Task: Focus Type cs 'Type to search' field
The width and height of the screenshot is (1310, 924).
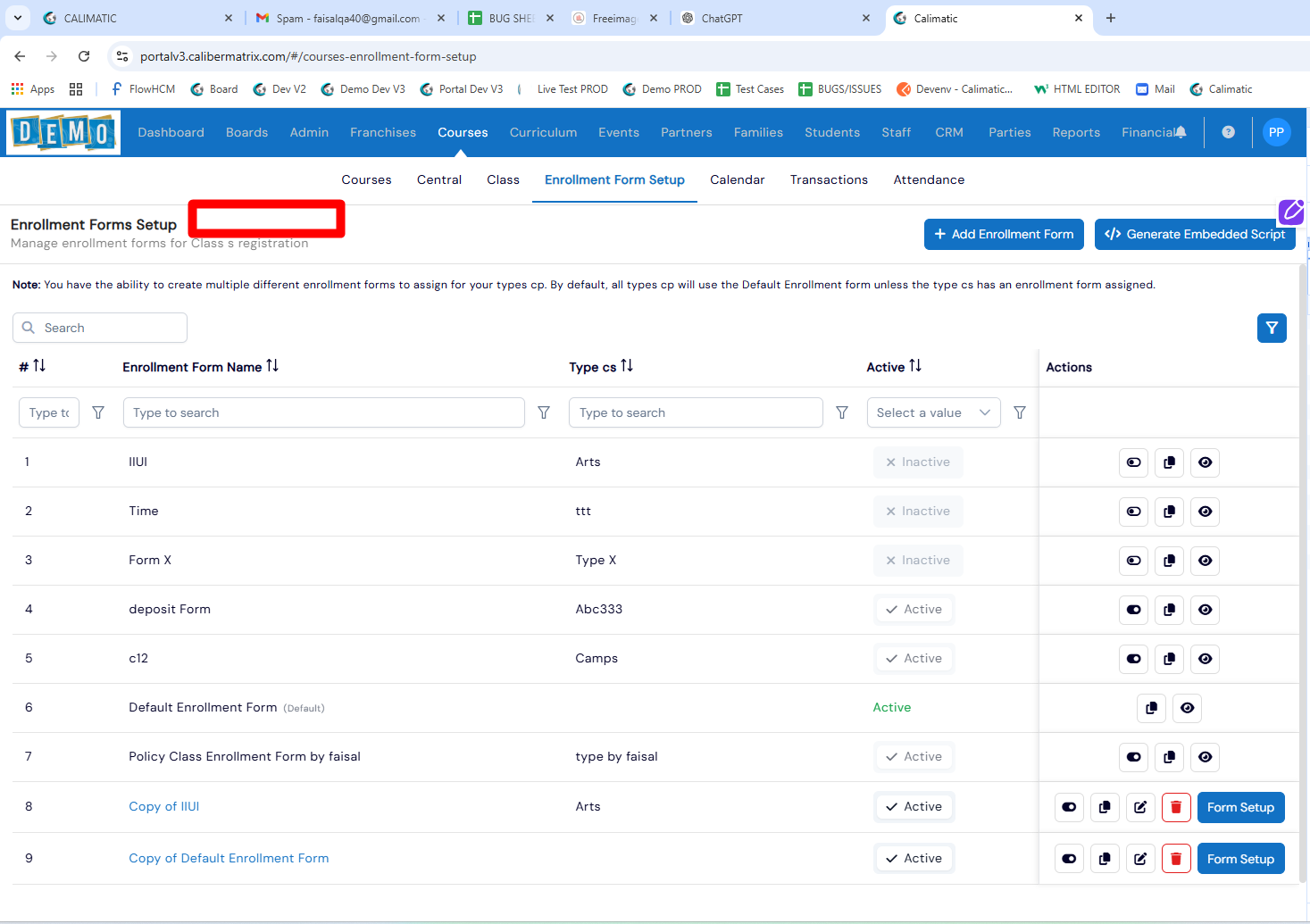Action: (x=696, y=412)
